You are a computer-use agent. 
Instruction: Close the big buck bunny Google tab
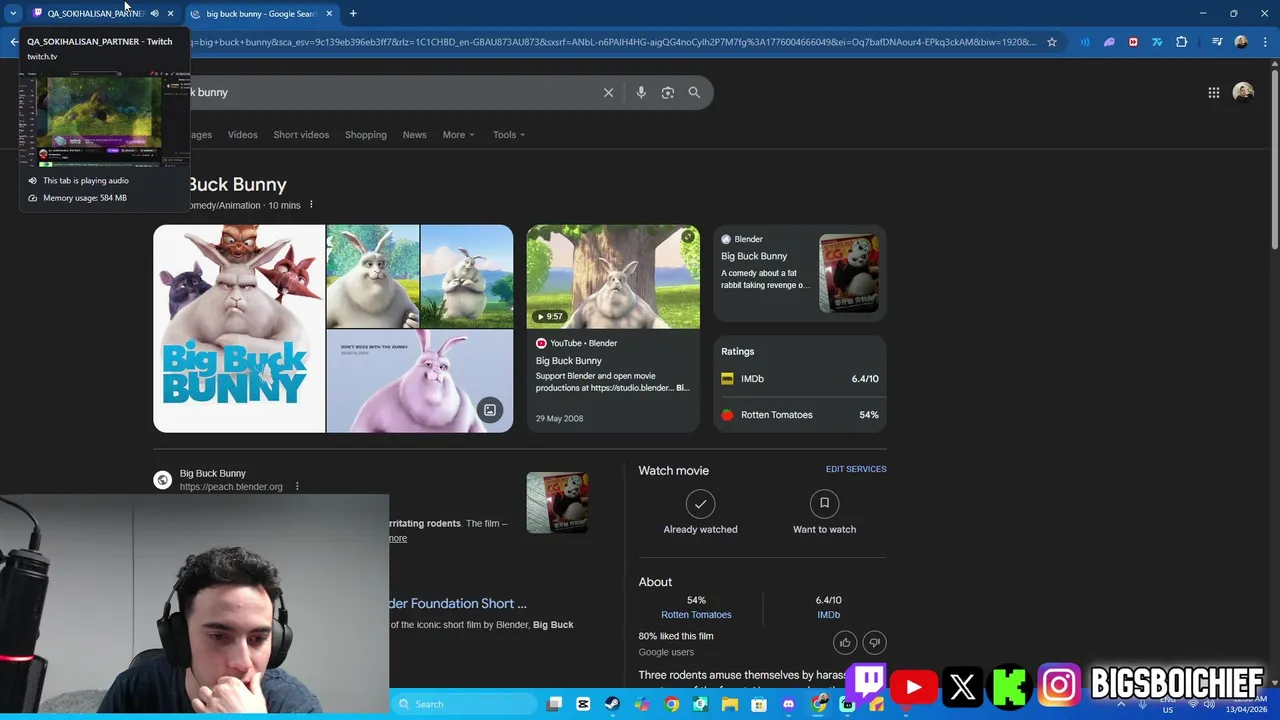coord(329,13)
